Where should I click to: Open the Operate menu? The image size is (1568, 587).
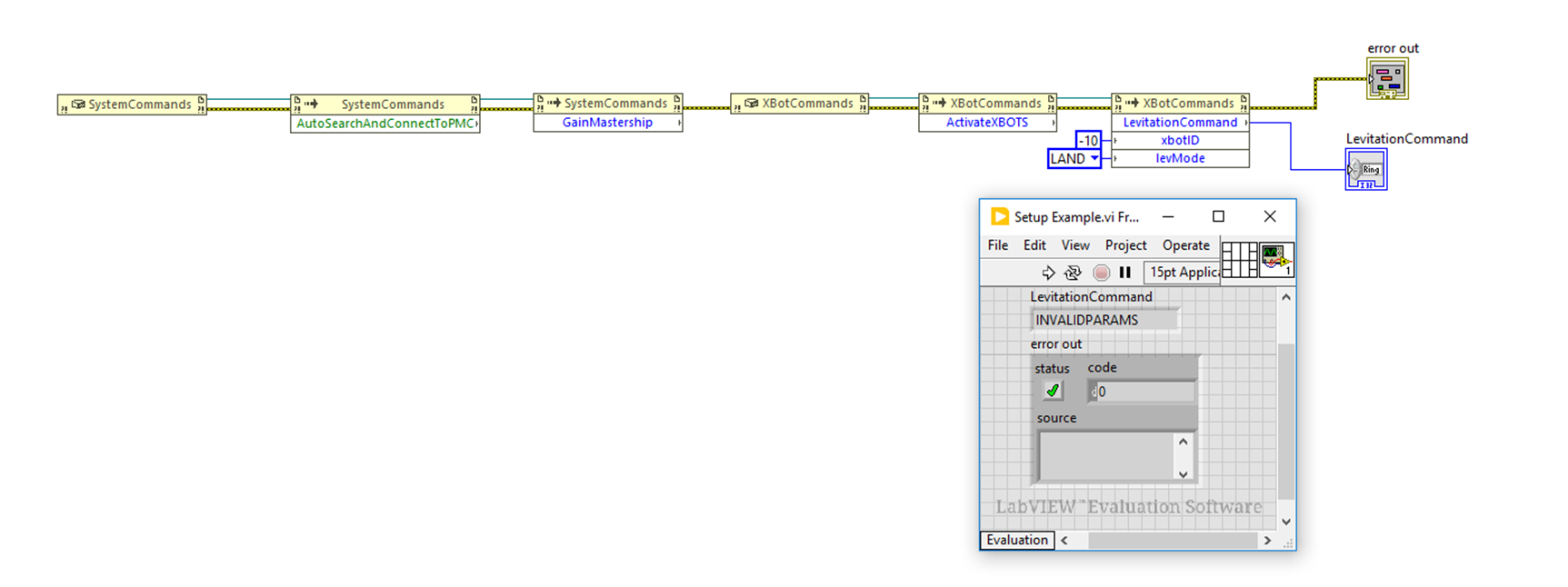tap(1185, 245)
